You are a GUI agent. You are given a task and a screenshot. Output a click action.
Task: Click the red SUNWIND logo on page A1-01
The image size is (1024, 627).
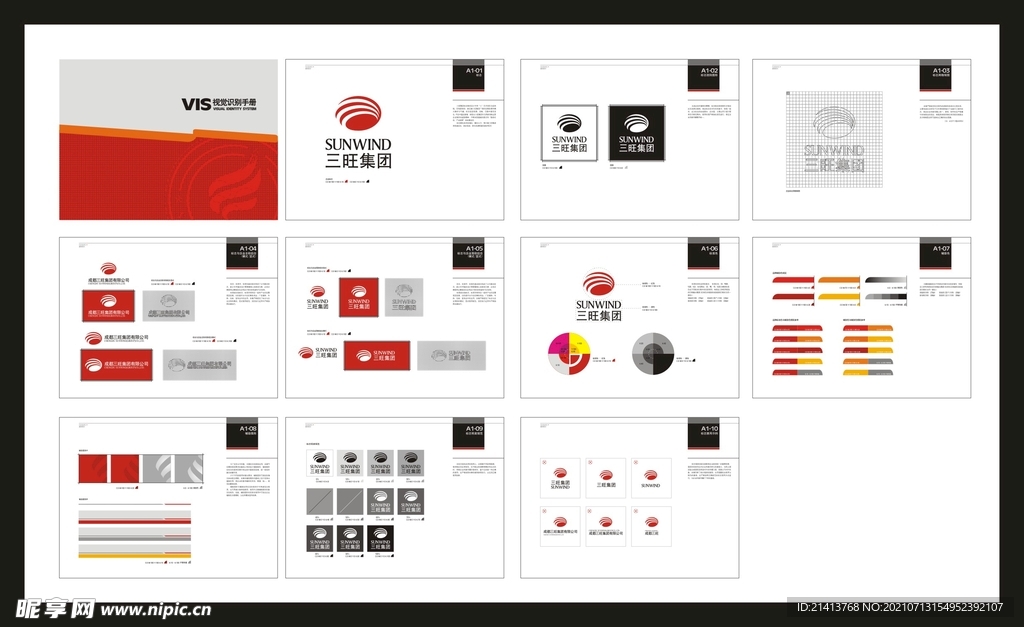(358, 133)
